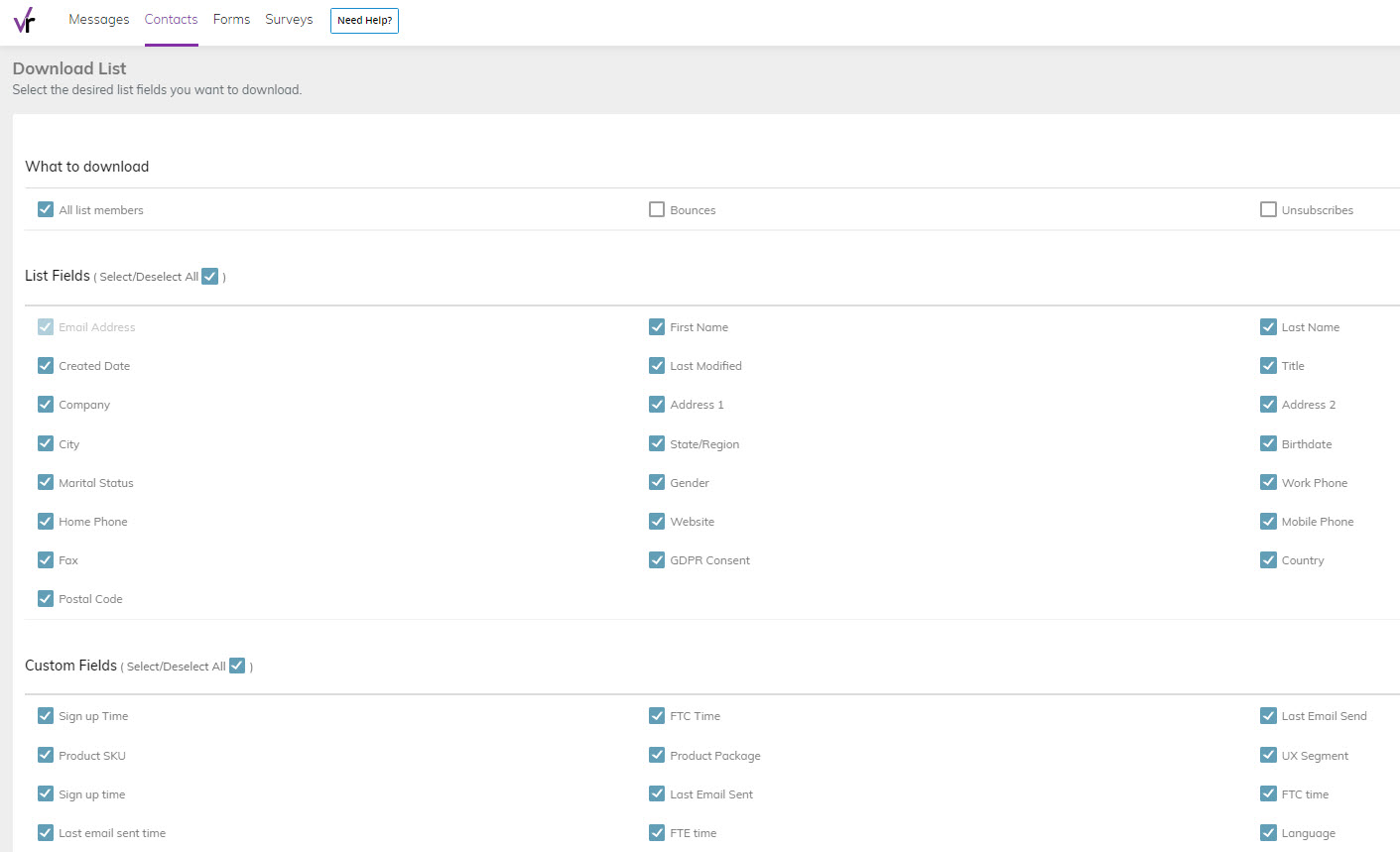Deselect the Product Package checkbox
The height and width of the screenshot is (852, 1400).
[657, 755]
